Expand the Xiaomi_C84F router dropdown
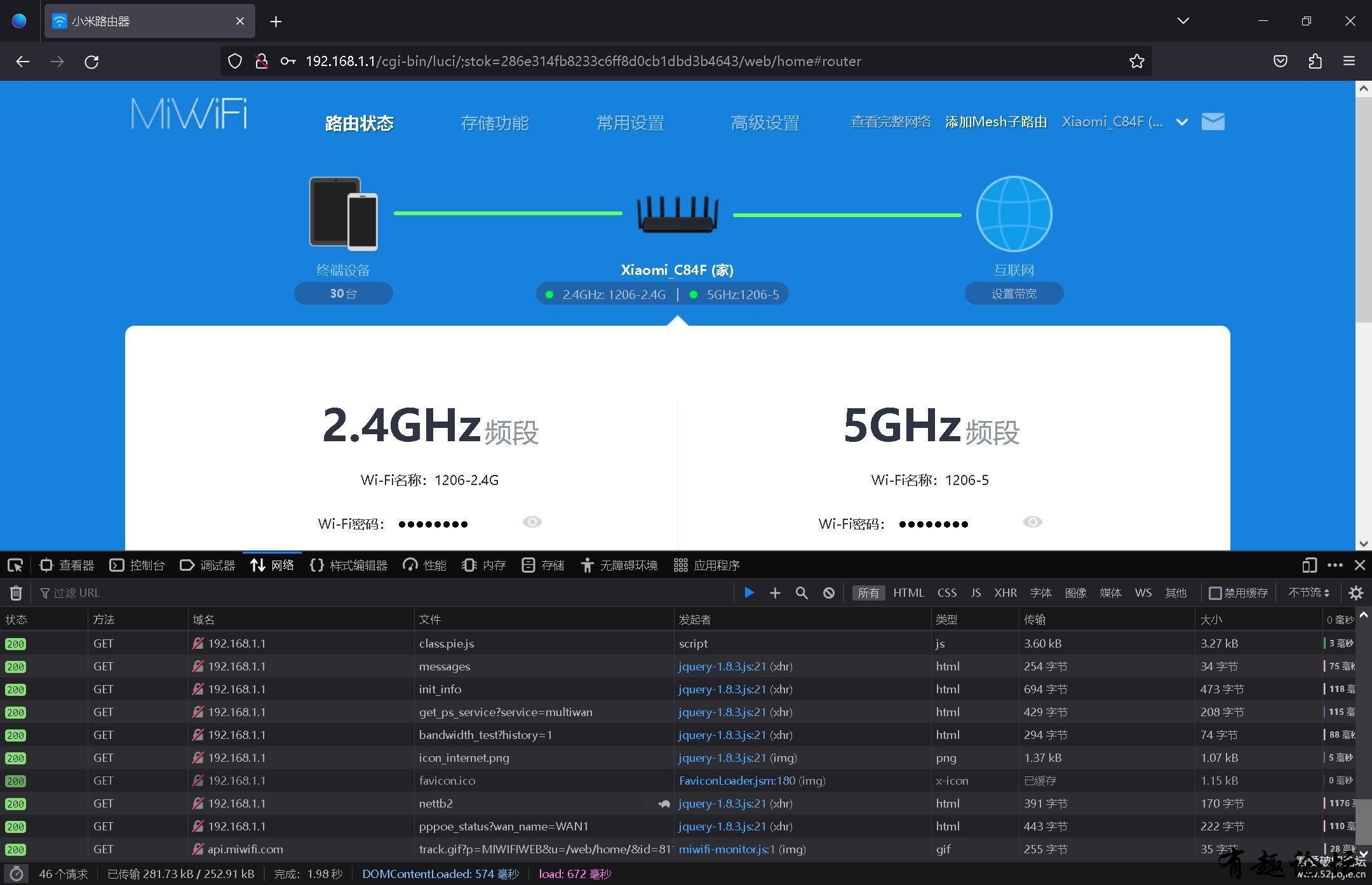This screenshot has width=1372, height=885. [x=1181, y=122]
